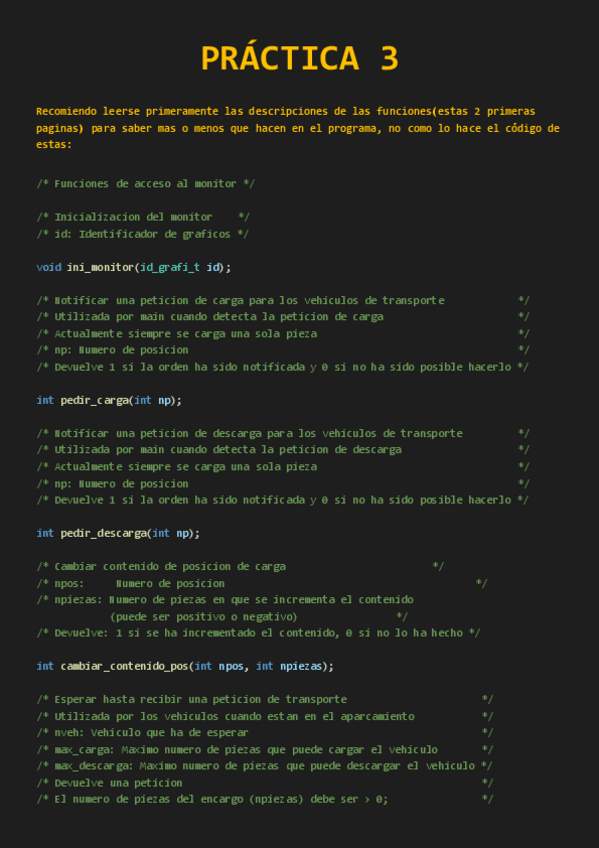Click the 'Esperar hasta recibir una peticion' comment
599x848 pixels.
coord(265,699)
